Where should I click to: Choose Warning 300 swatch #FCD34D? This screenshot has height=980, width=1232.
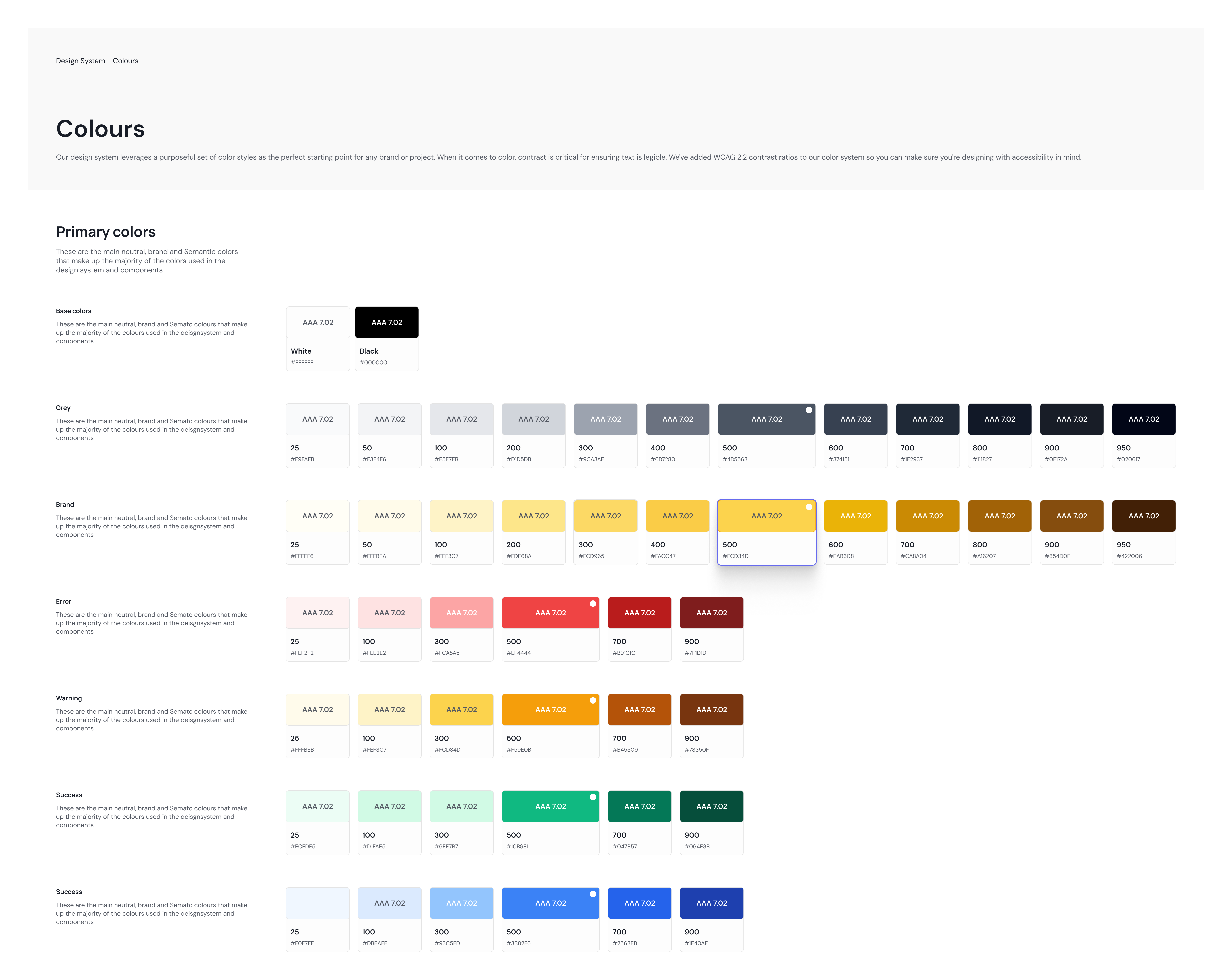[x=462, y=726]
